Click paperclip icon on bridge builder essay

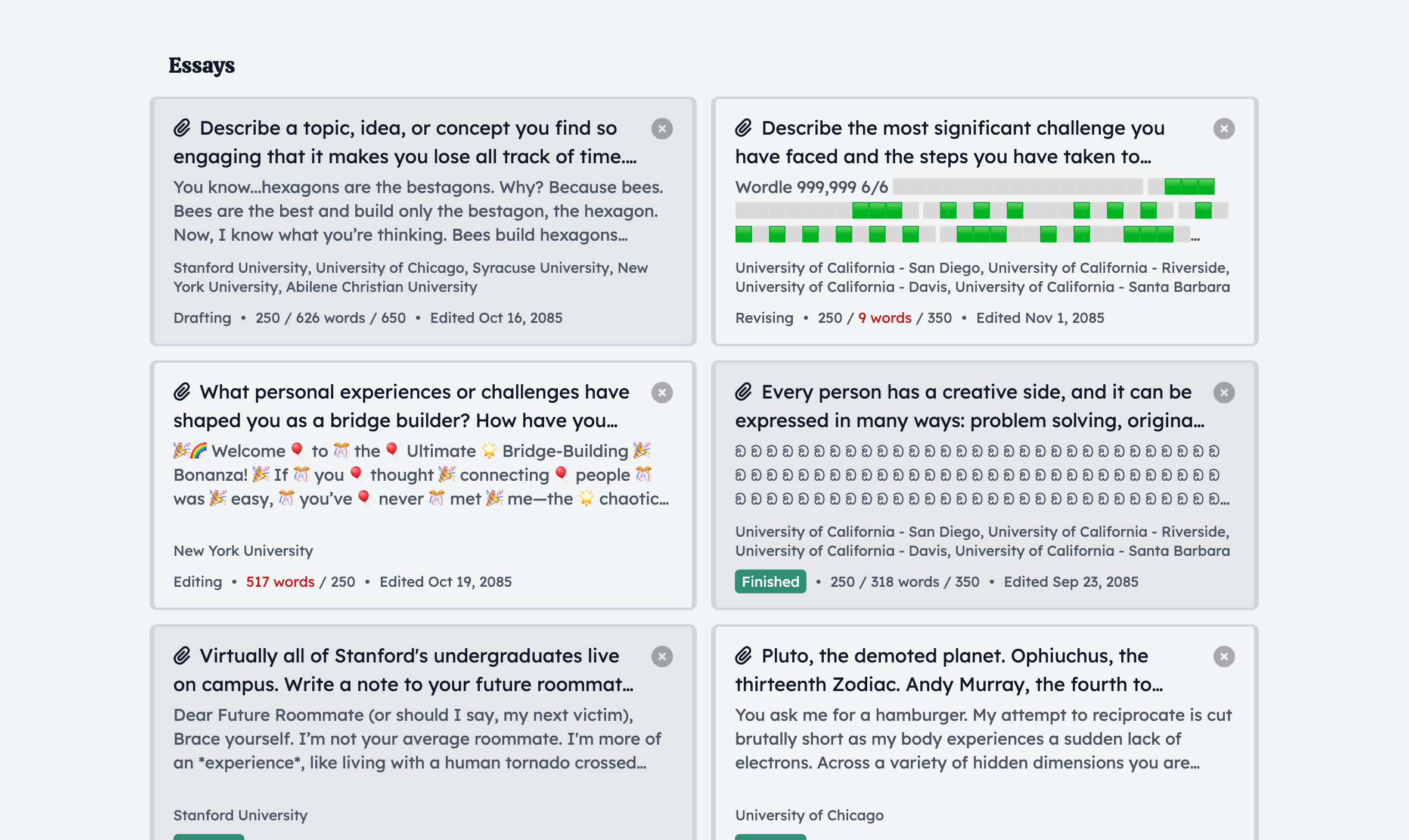(182, 392)
